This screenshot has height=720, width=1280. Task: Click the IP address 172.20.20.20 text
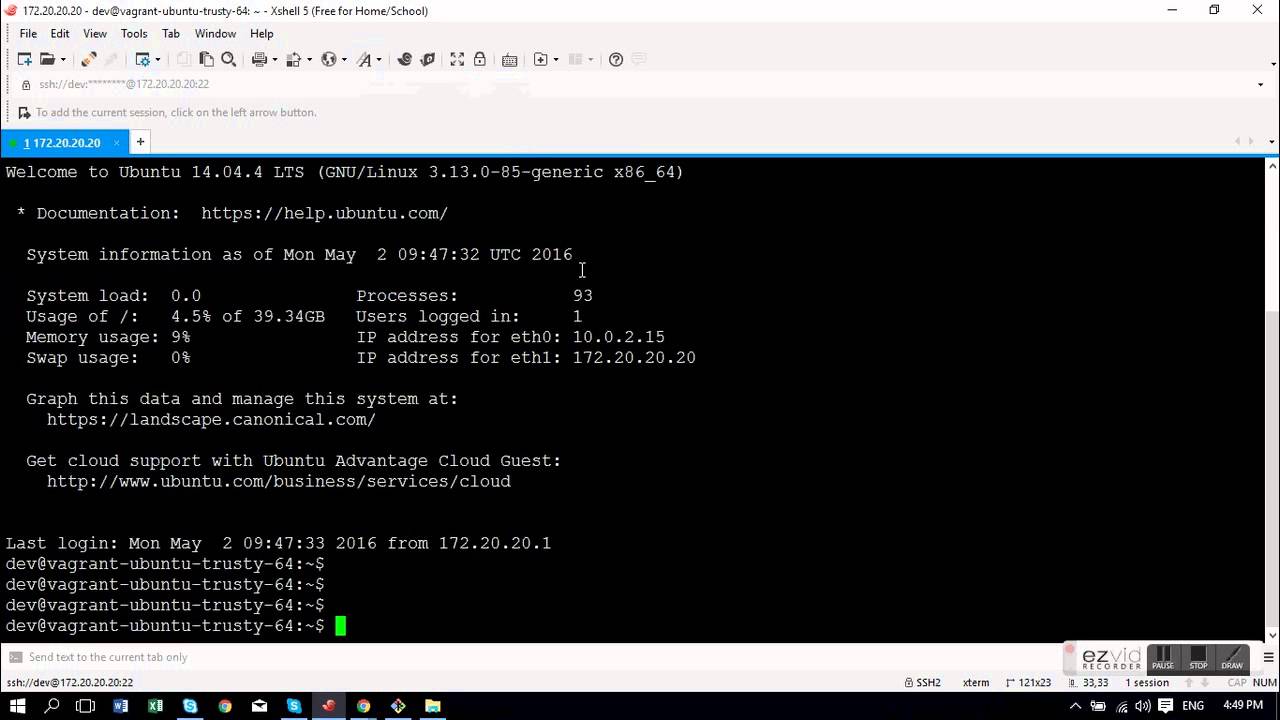[x=634, y=358]
